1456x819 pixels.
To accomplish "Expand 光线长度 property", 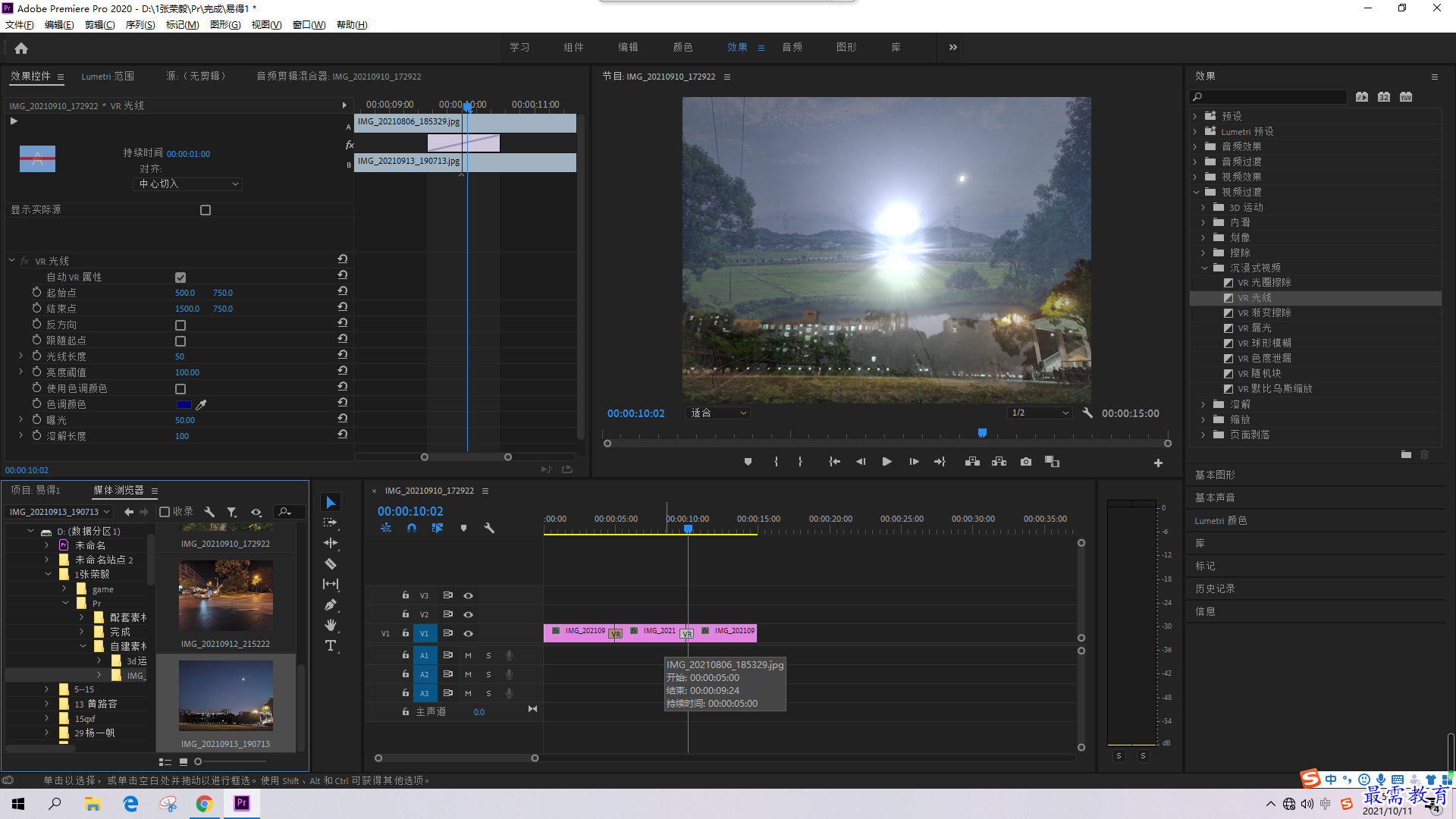I will click(x=20, y=356).
